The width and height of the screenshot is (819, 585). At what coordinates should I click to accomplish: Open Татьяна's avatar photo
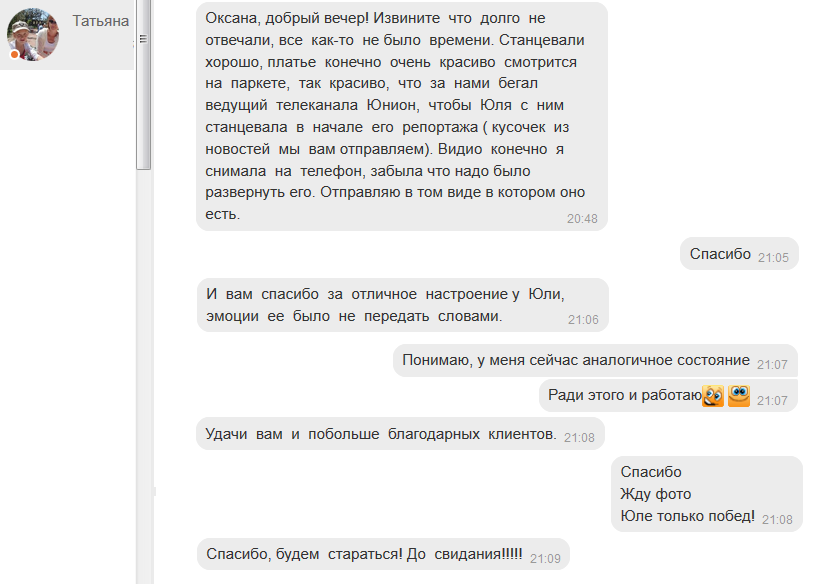[x=32, y=34]
